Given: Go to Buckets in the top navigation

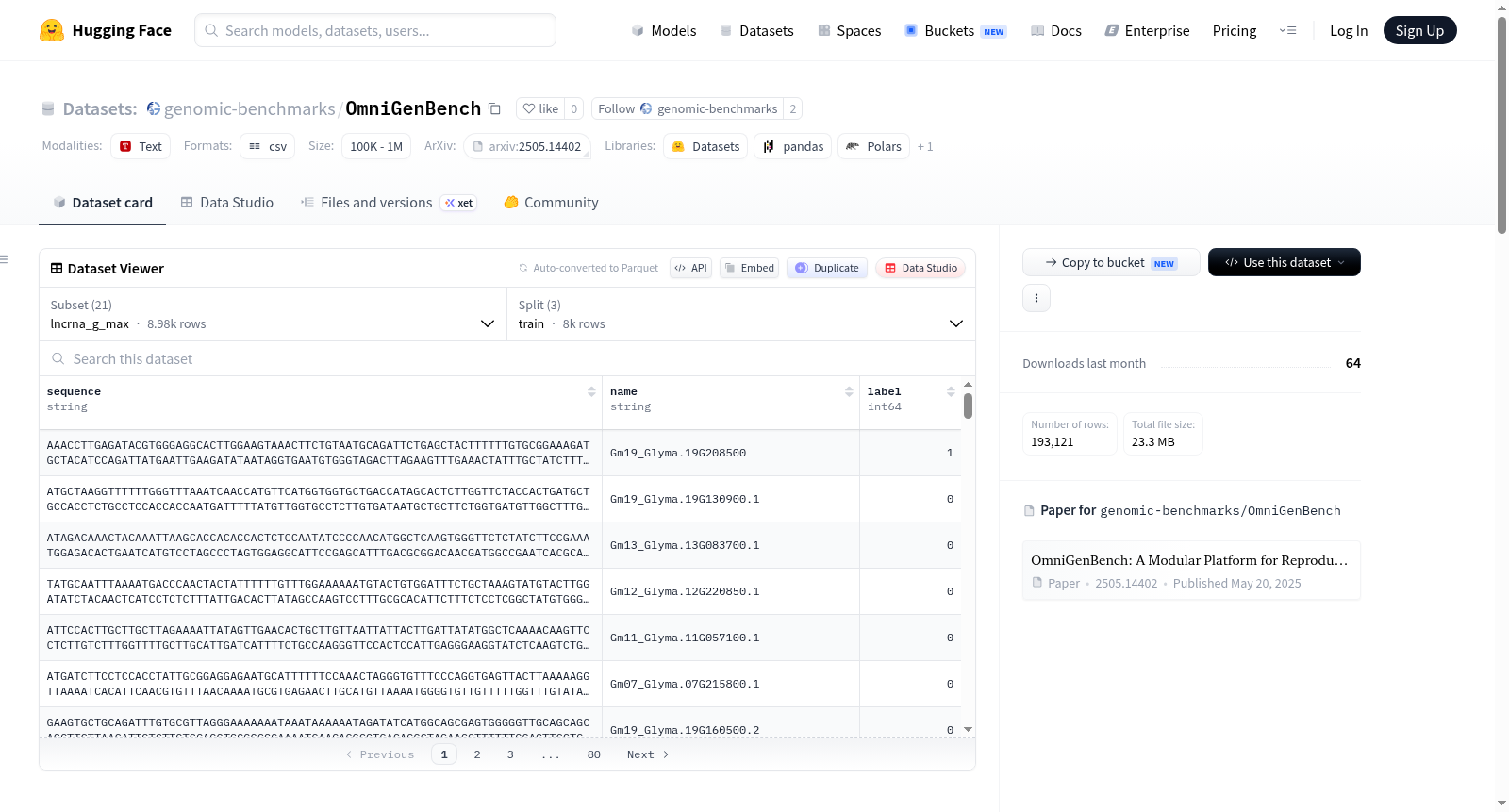Looking at the screenshot, I should pos(955,30).
